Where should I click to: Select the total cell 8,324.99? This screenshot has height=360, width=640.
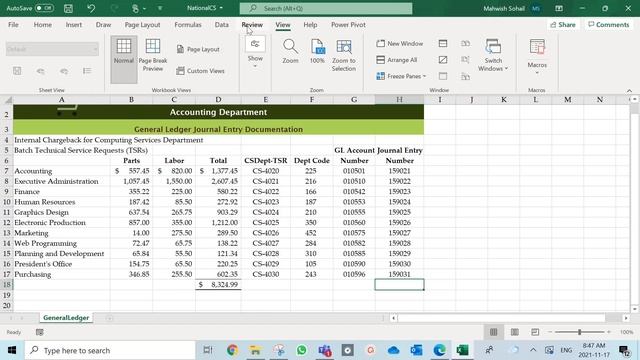218,284
